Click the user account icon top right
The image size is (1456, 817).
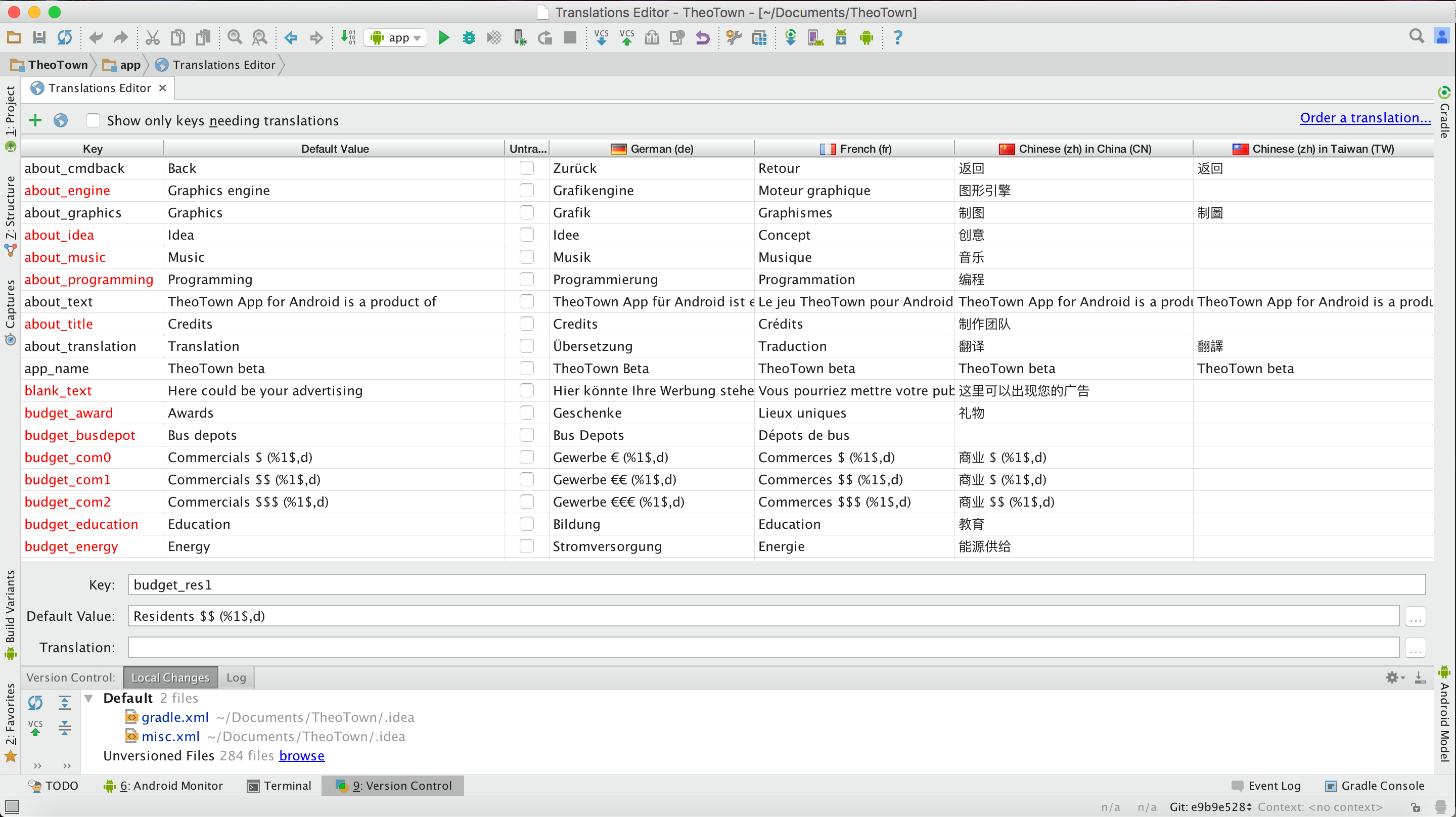1442,37
